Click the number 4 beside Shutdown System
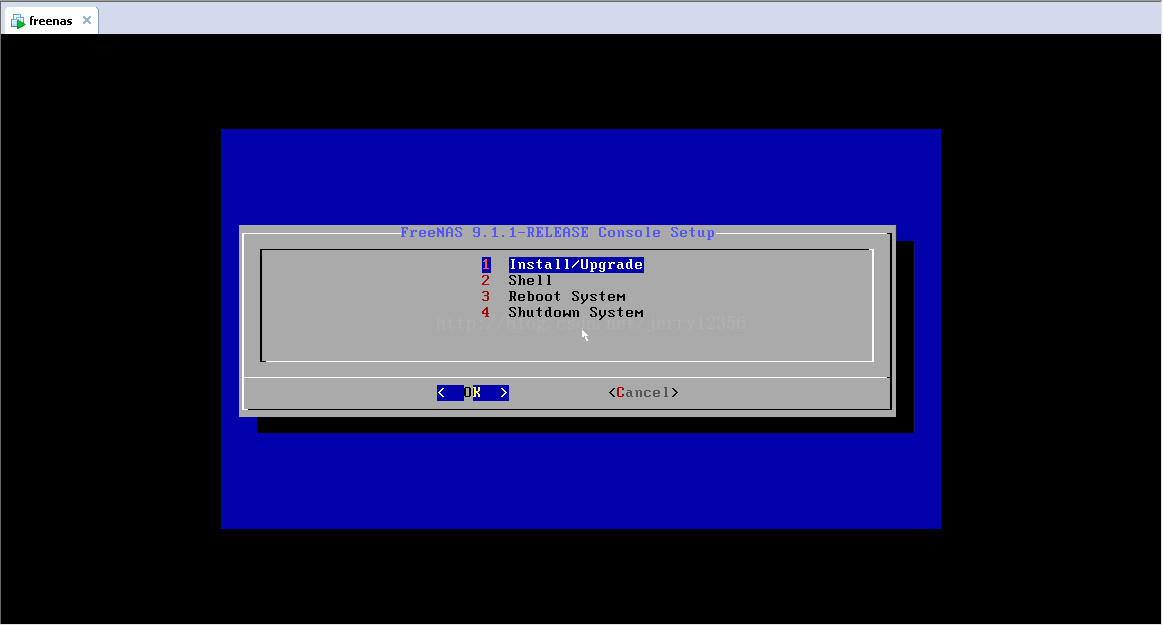Screen dimensions: 1163x625 pos(486,312)
